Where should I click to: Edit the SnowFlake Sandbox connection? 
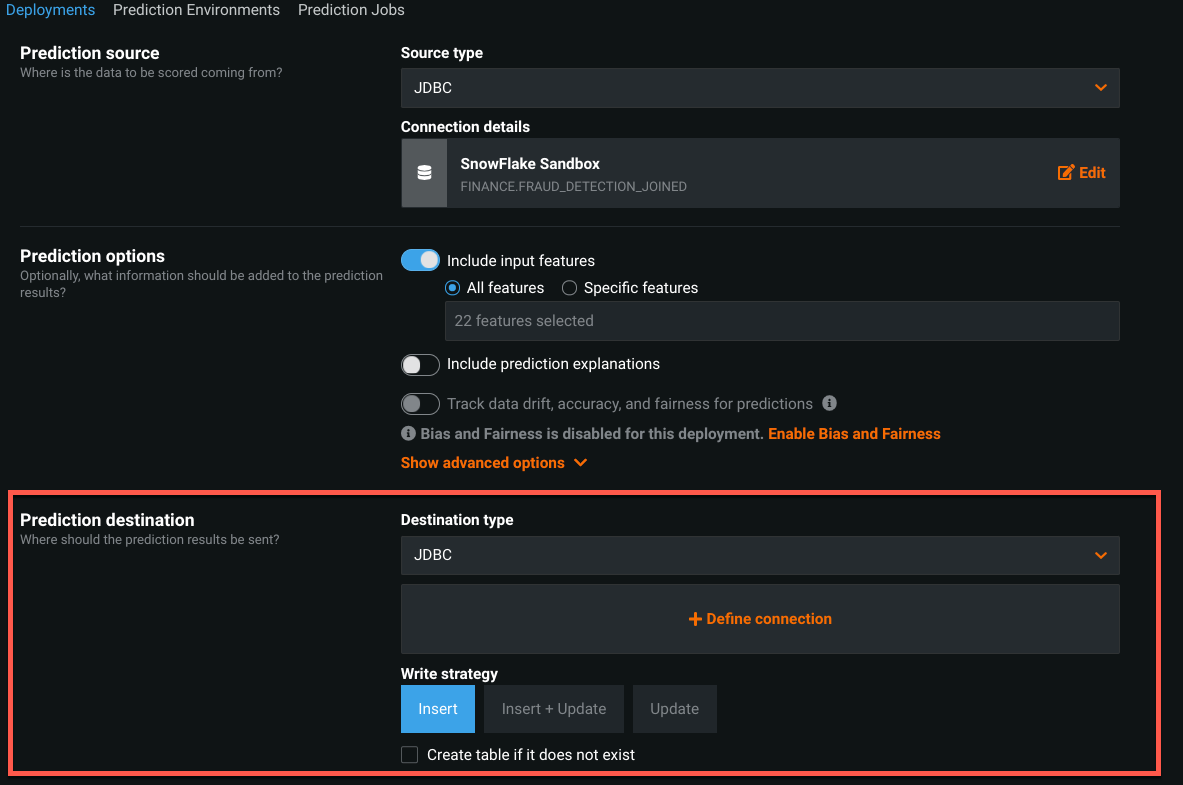(x=1081, y=173)
